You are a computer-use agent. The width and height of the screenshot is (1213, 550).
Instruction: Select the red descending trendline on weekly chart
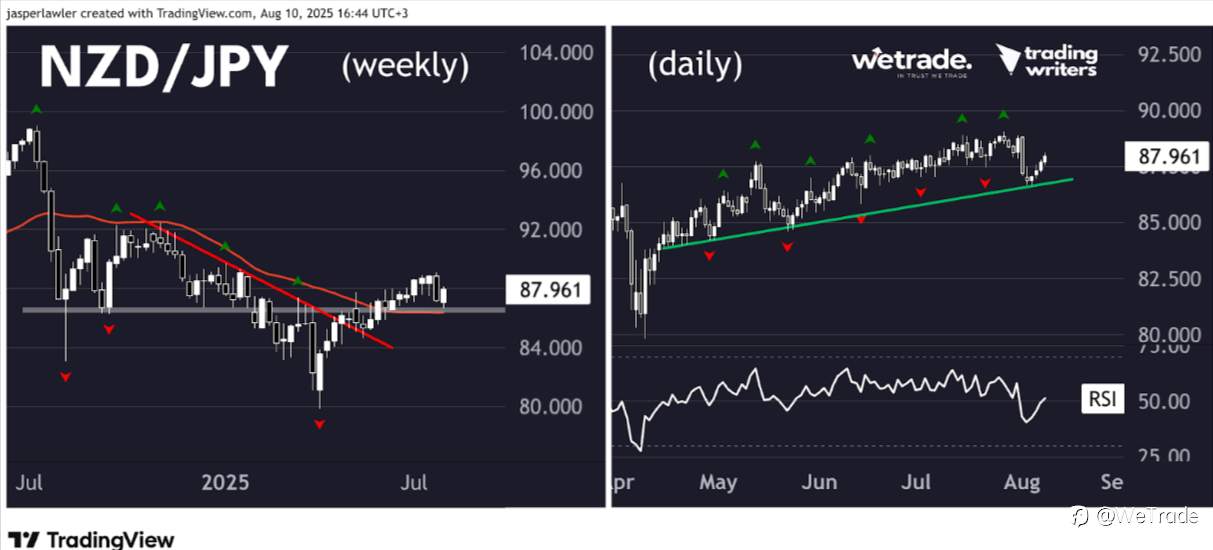click(x=262, y=281)
